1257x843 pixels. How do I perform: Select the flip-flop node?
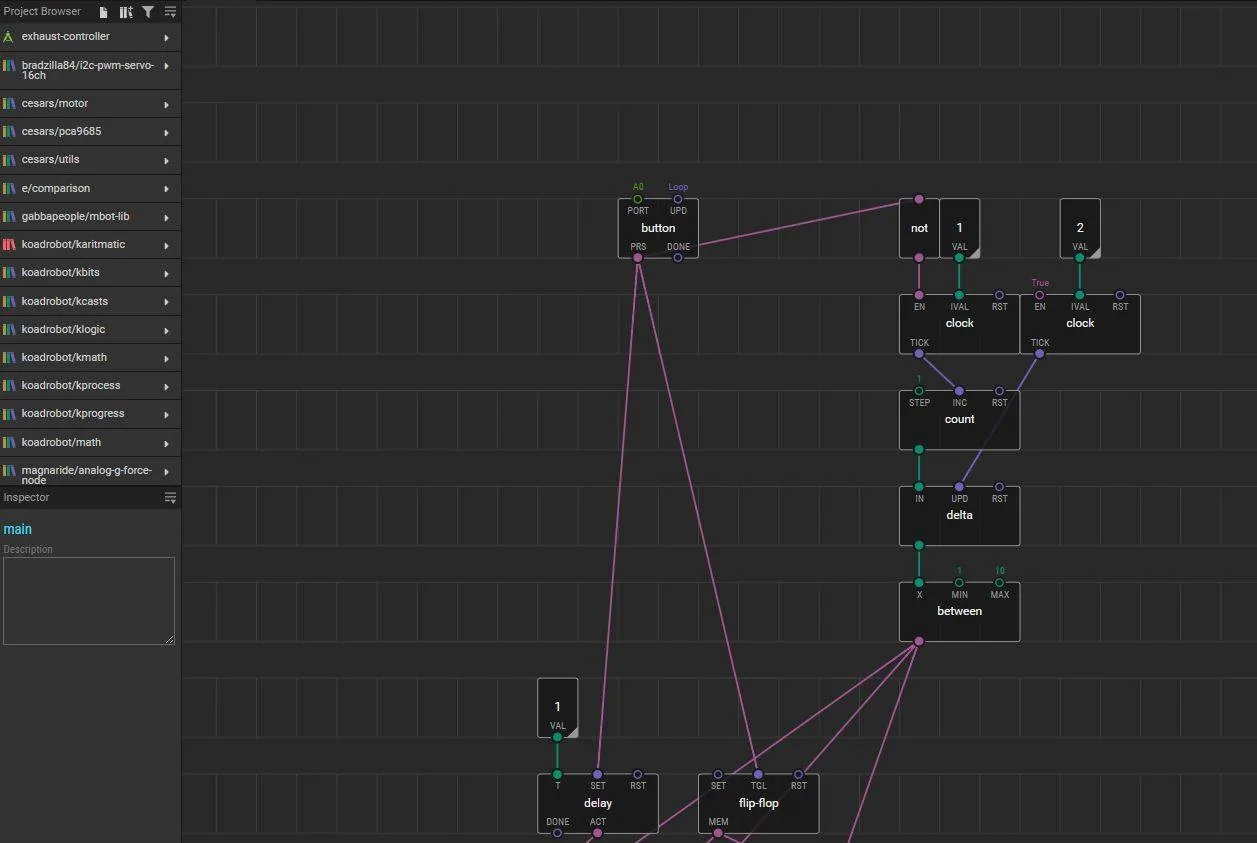[x=758, y=803]
